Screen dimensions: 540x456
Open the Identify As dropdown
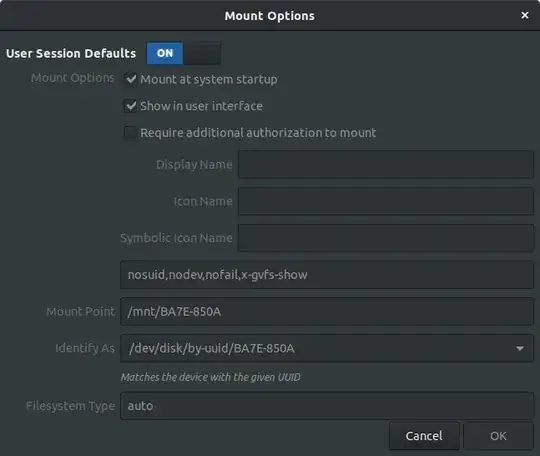tap(327, 348)
